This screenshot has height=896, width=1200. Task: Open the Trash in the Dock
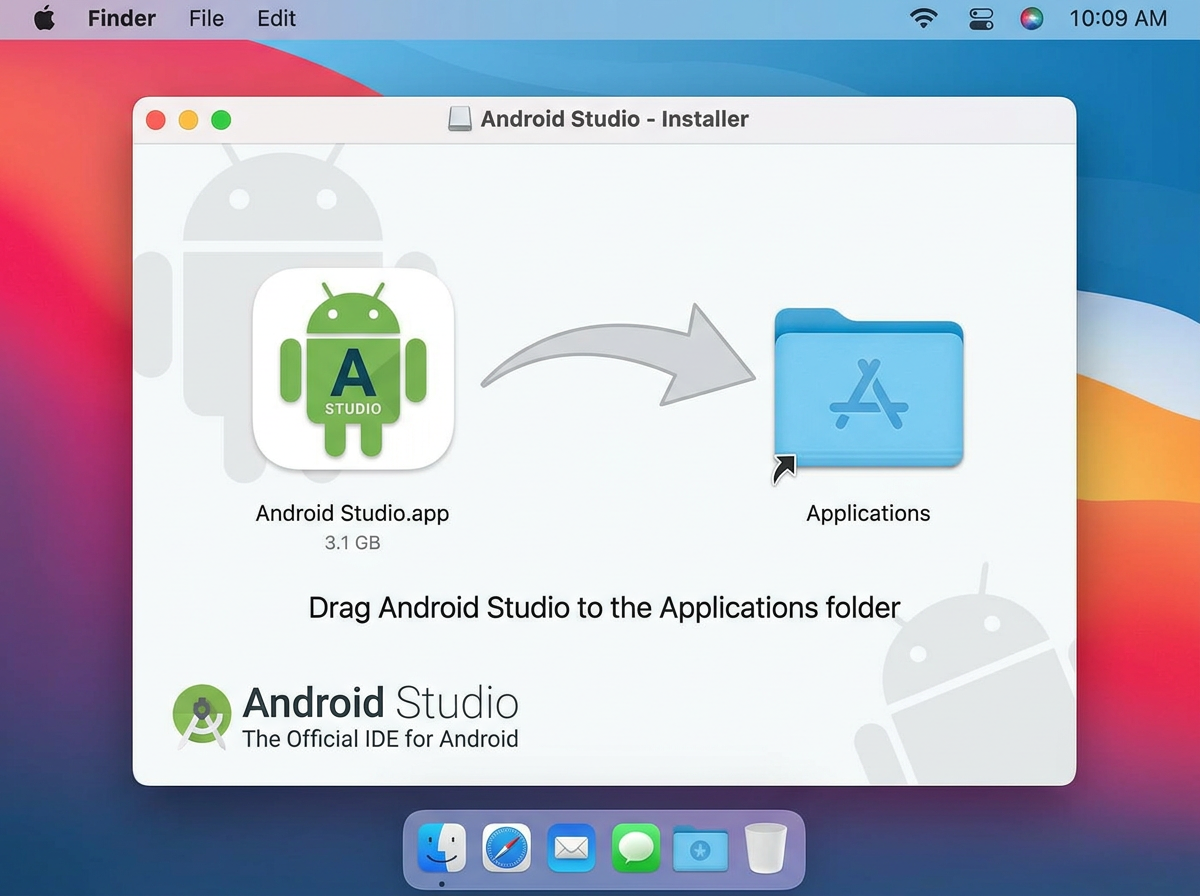[766, 849]
